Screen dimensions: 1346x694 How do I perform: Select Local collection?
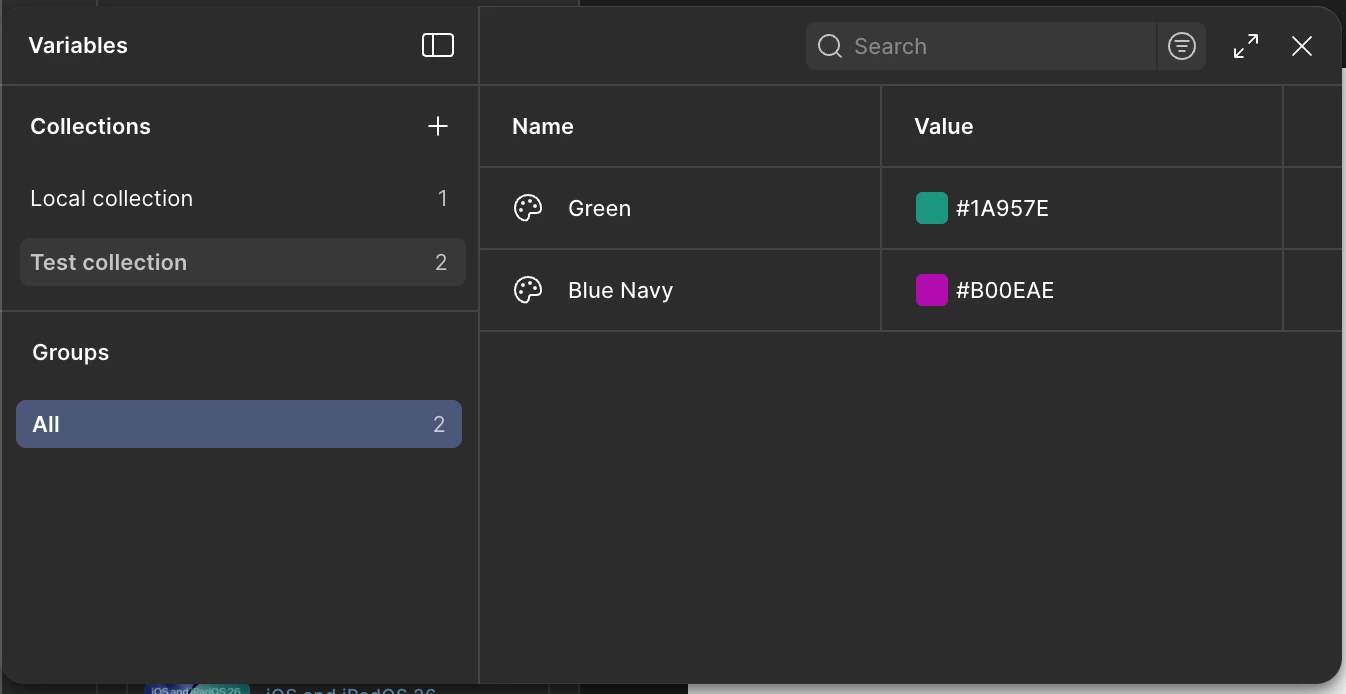coord(242,198)
